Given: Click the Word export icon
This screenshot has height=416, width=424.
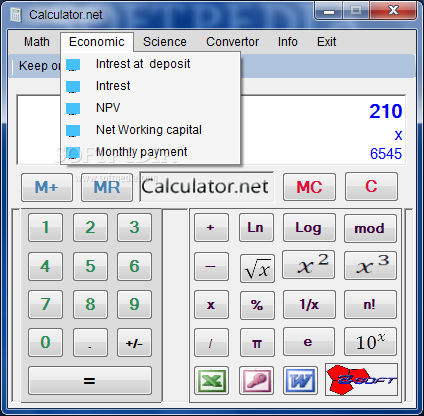Looking at the screenshot, I should pos(300,380).
